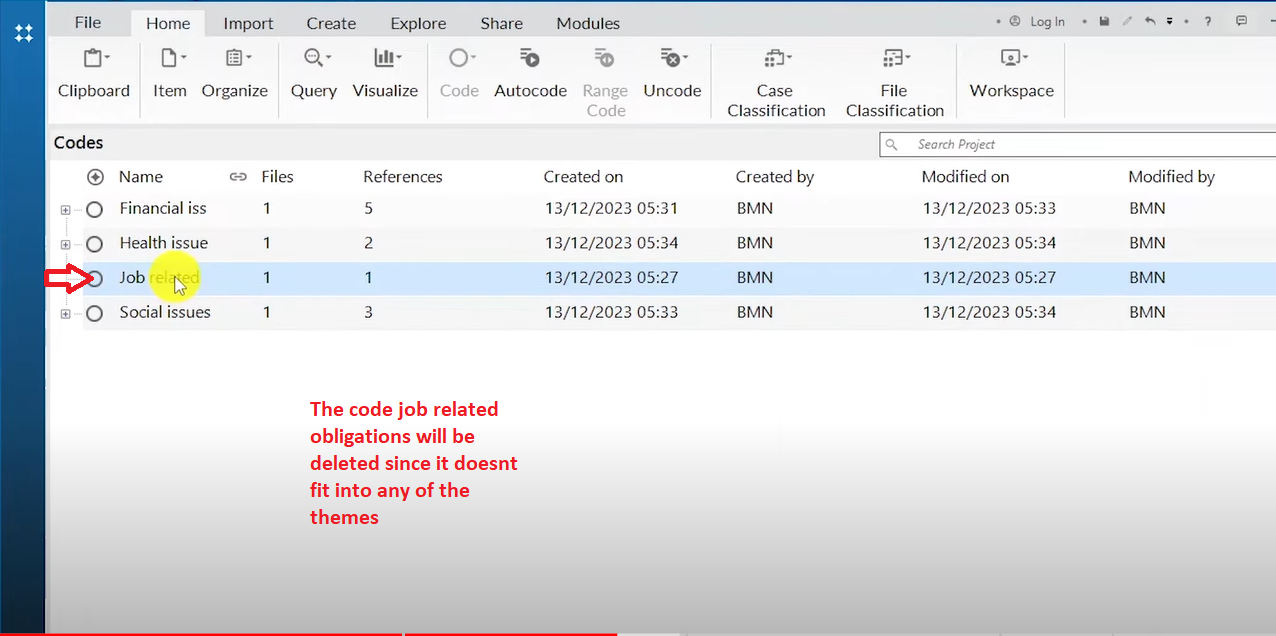Switch to the Modules tab

[x=588, y=23]
